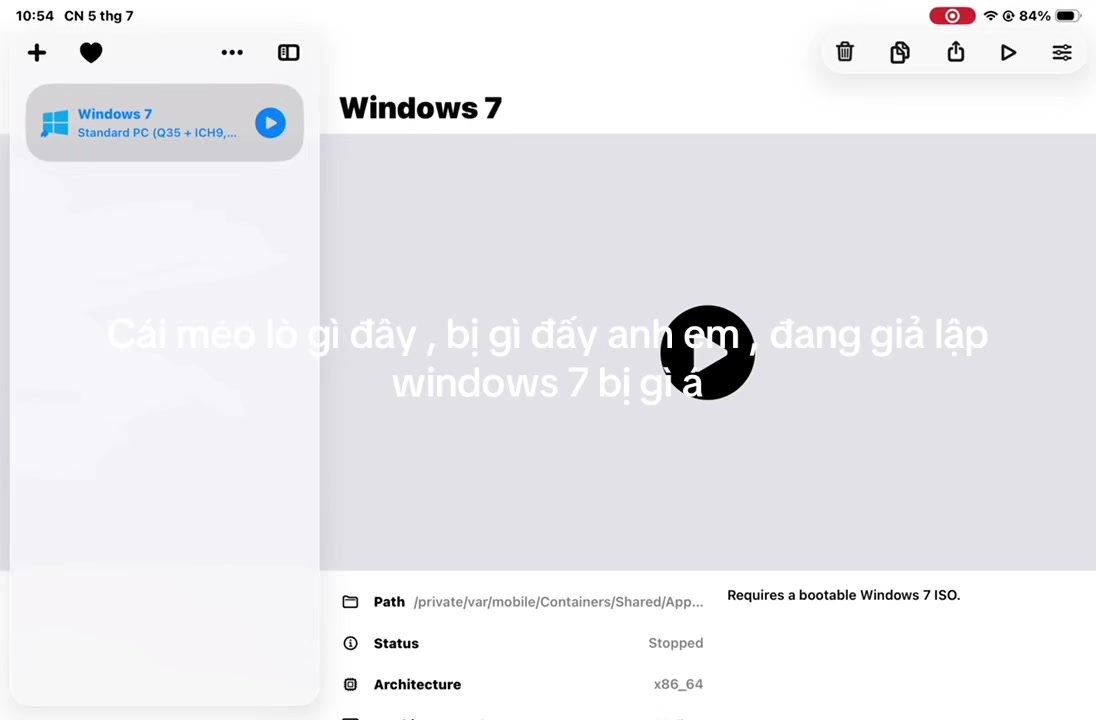Click the Windows 7 title heading

421,108
